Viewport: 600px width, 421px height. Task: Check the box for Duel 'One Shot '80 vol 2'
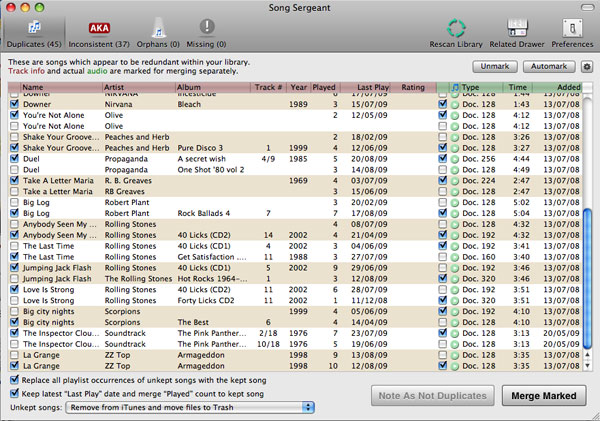coord(13,171)
